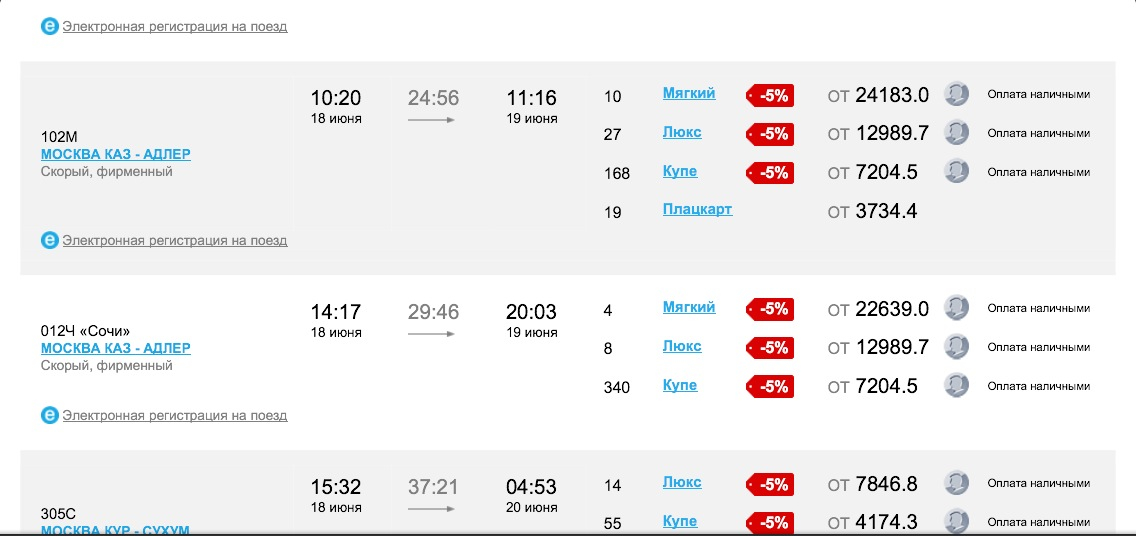The height and width of the screenshot is (536, 1136).
Task: Select Плацкарт class for train 102М
Action: coord(697,209)
